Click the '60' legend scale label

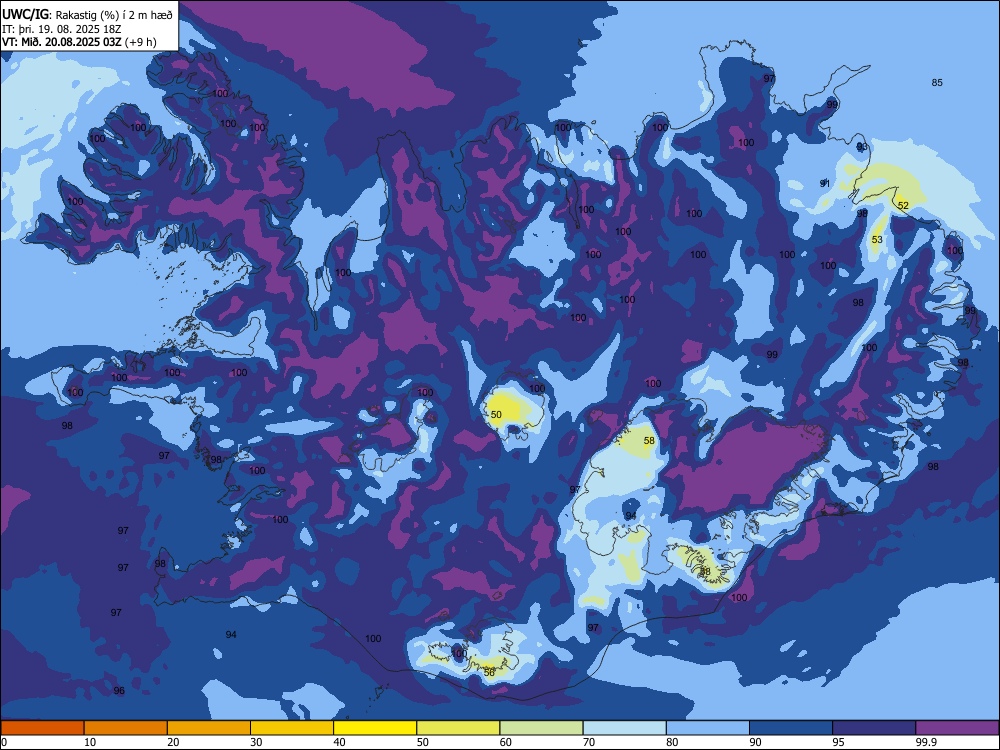click(506, 742)
